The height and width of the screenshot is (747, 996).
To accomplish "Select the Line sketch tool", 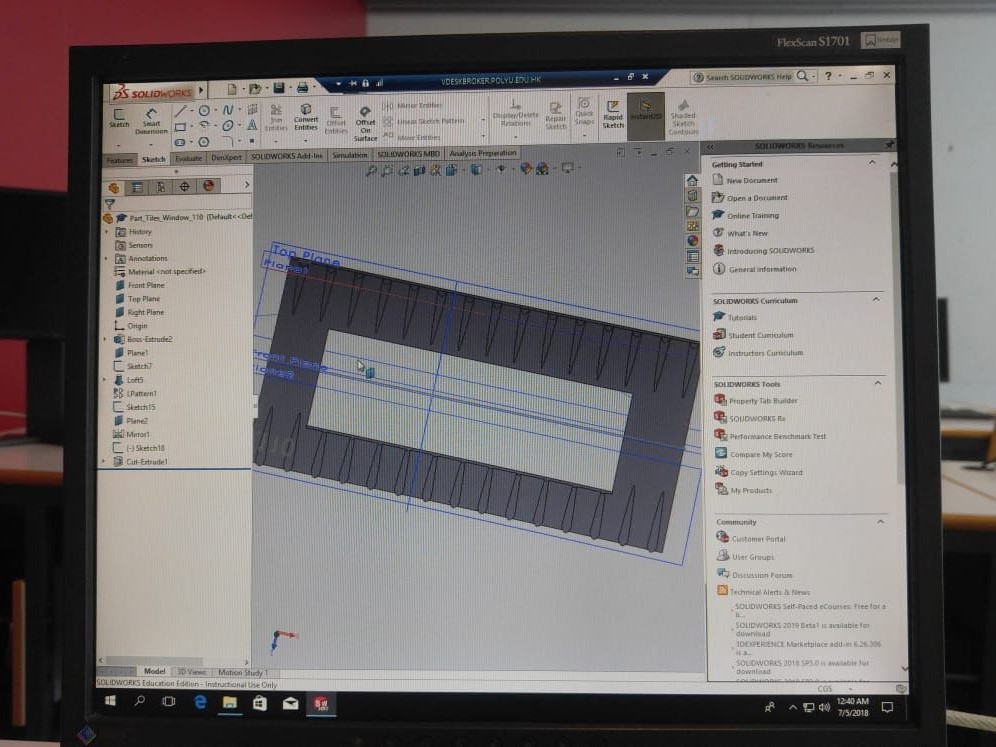I will [181, 111].
